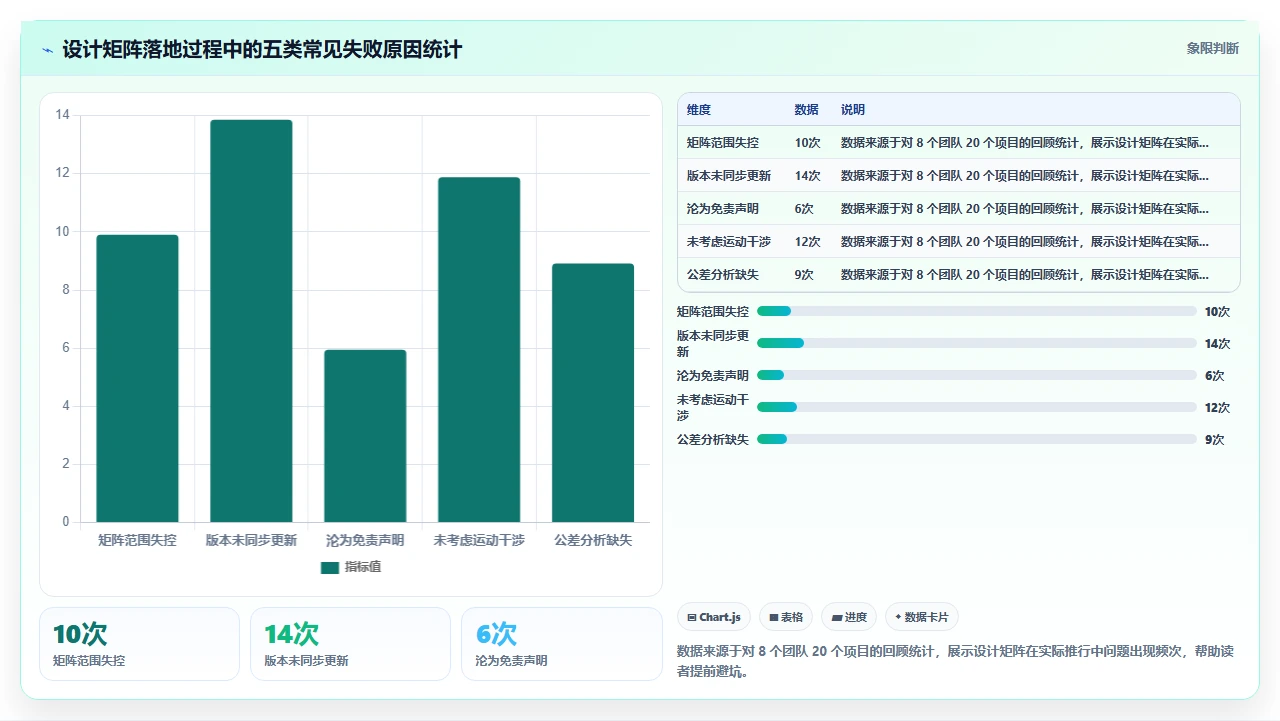Image resolution: width=1280 pixels, height=721 pixels.
Task: Click the 数据 table column header
Action: (806, 110)
